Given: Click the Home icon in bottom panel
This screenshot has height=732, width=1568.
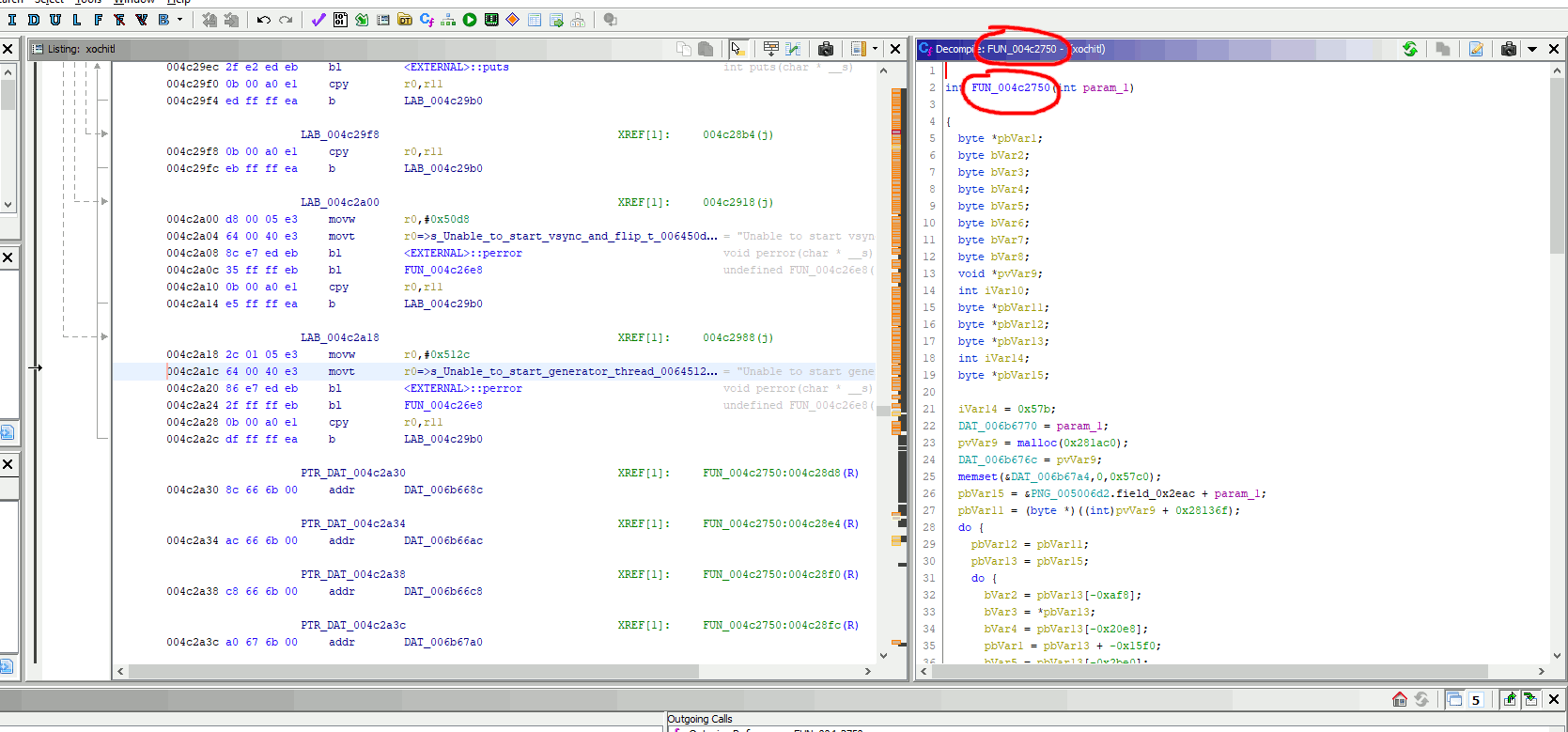Looking at the screenshot, I should pos(1400,699).
